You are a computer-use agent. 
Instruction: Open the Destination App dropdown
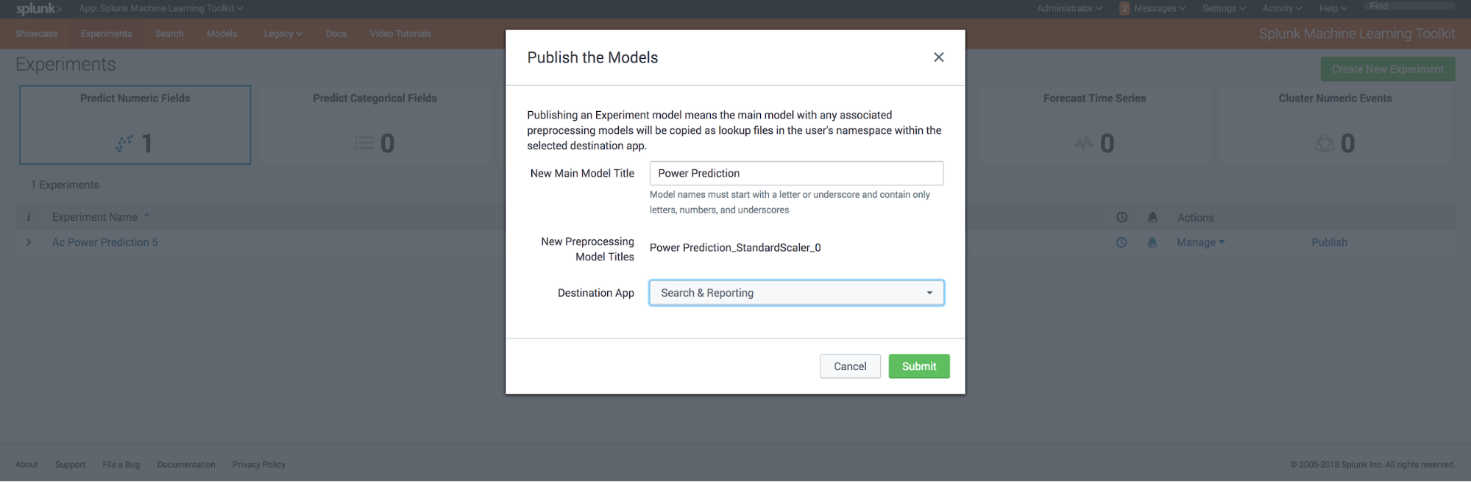tap(796, 293)
